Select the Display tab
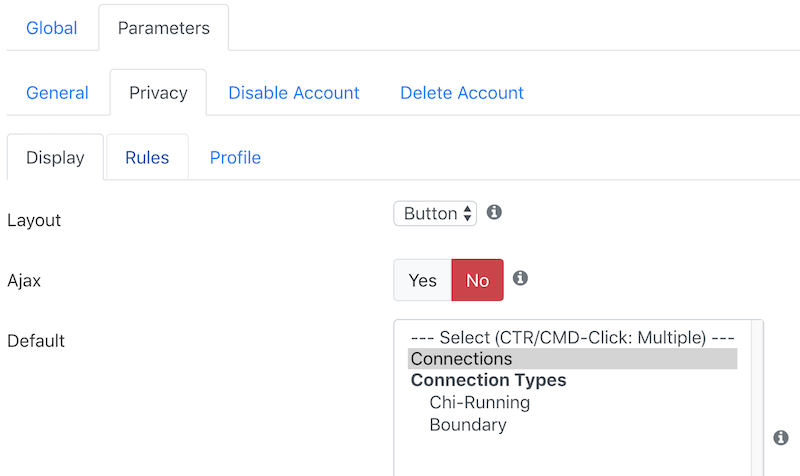The width and height of the screenshot is (800, 476). [55, 158]
